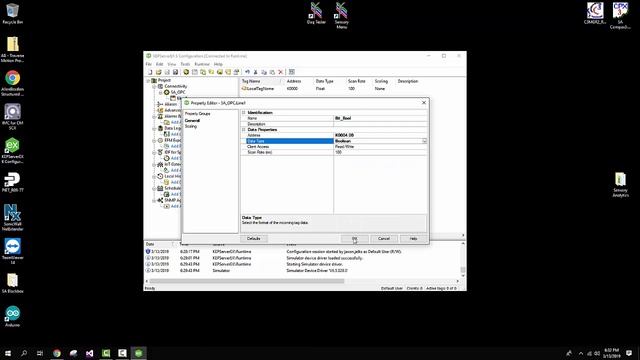Open the Runtime menu
640x360 pixels.
[x=202, y=64]
